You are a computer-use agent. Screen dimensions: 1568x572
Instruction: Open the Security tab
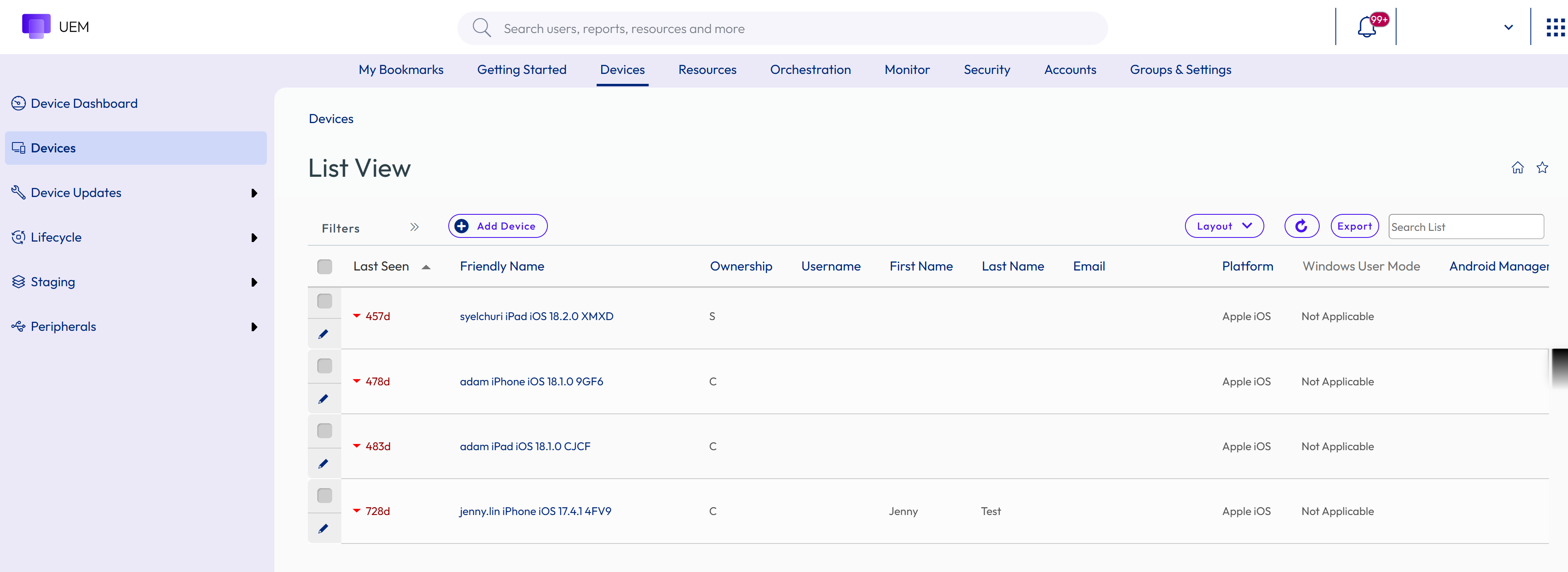(987, 70)
